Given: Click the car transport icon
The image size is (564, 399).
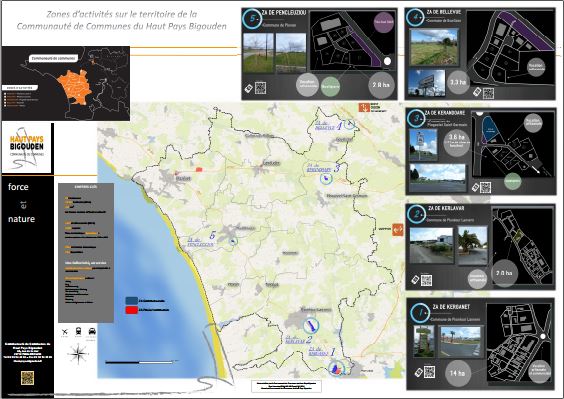Looking at the screenshot, I should [92, 331].
